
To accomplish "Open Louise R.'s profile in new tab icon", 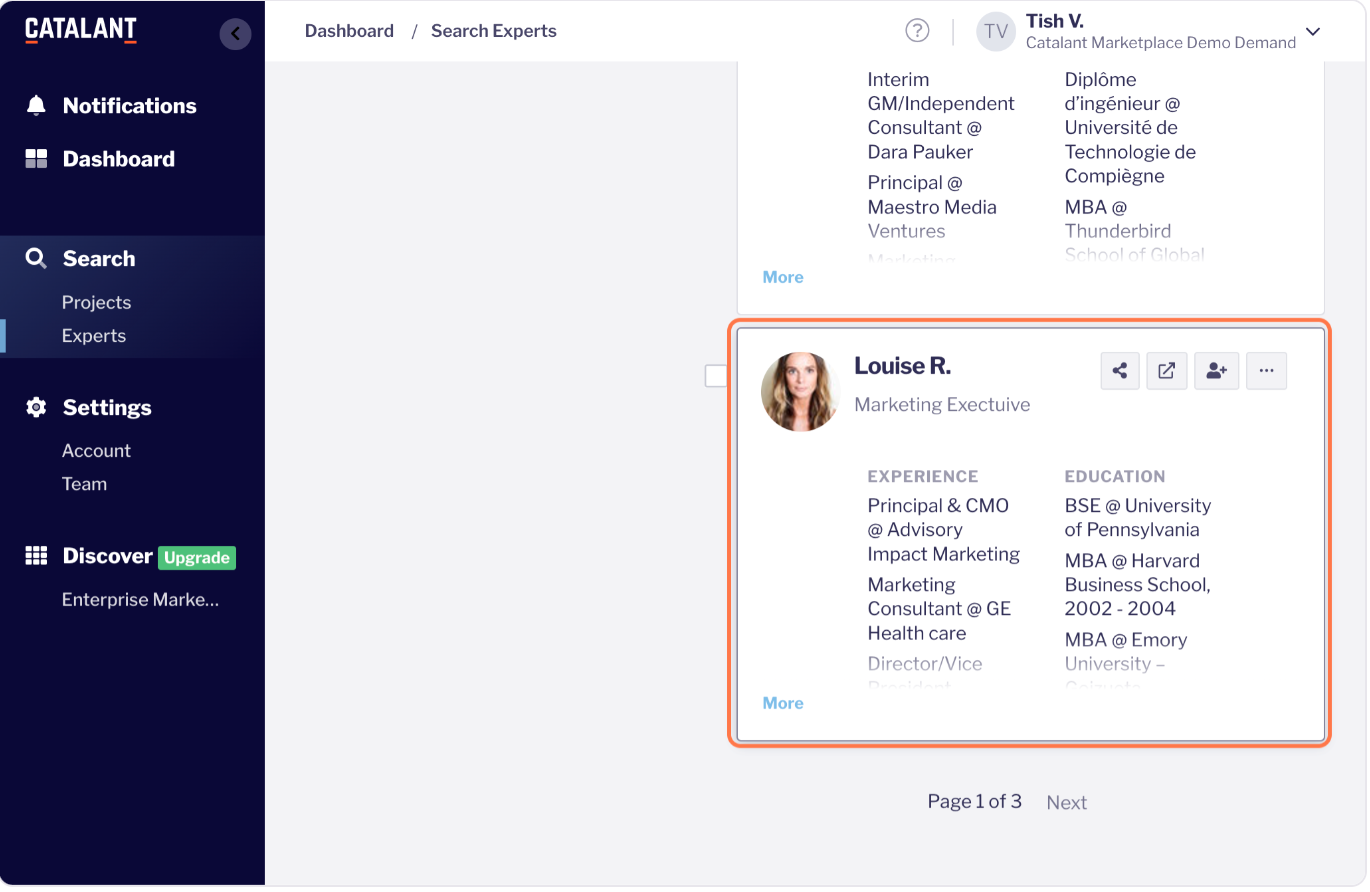I will (1167, 371).
